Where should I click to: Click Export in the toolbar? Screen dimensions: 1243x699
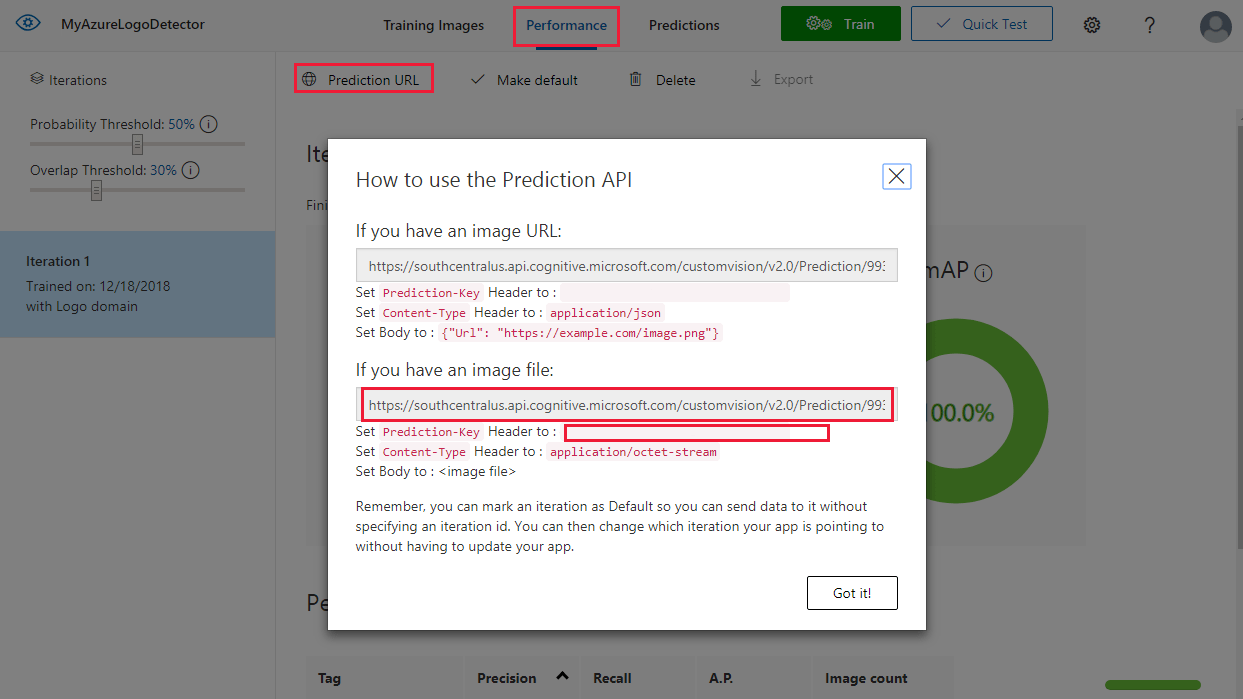[781, 79]
